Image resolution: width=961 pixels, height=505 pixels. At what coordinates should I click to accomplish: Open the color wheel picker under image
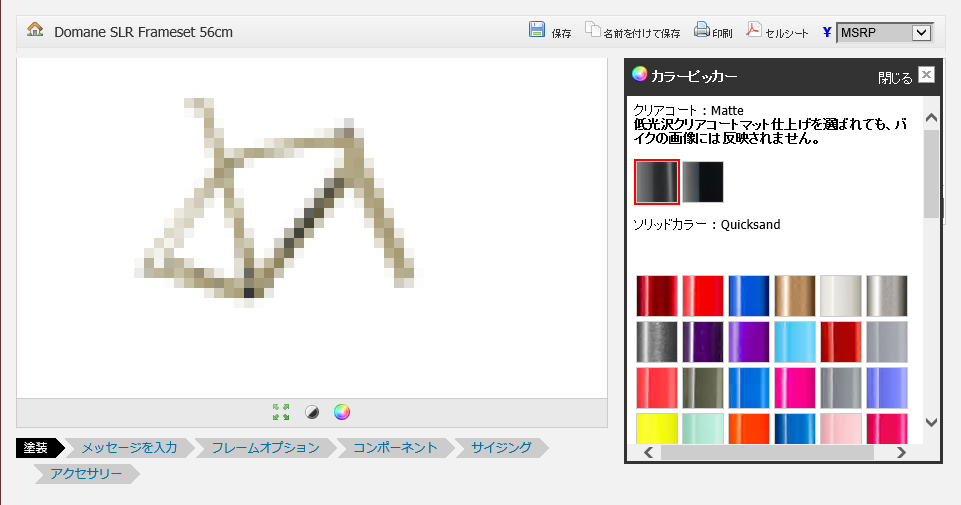[342, 412]
